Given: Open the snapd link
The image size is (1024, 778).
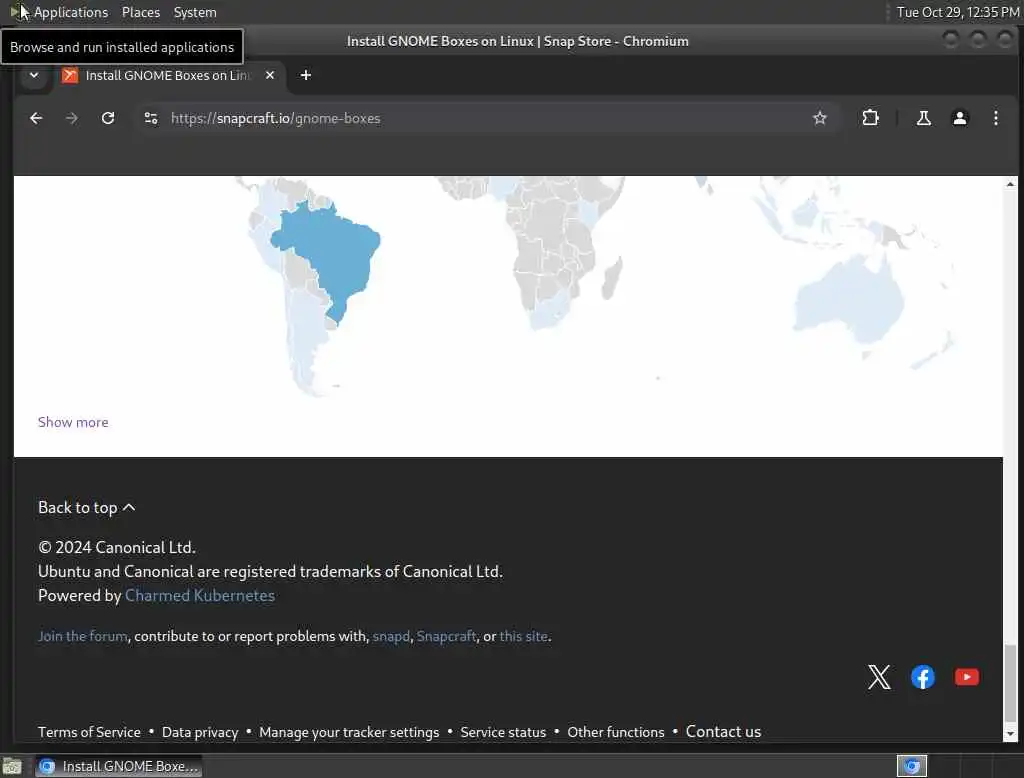Looking at the screenshot, I should (x=391, y=636).
